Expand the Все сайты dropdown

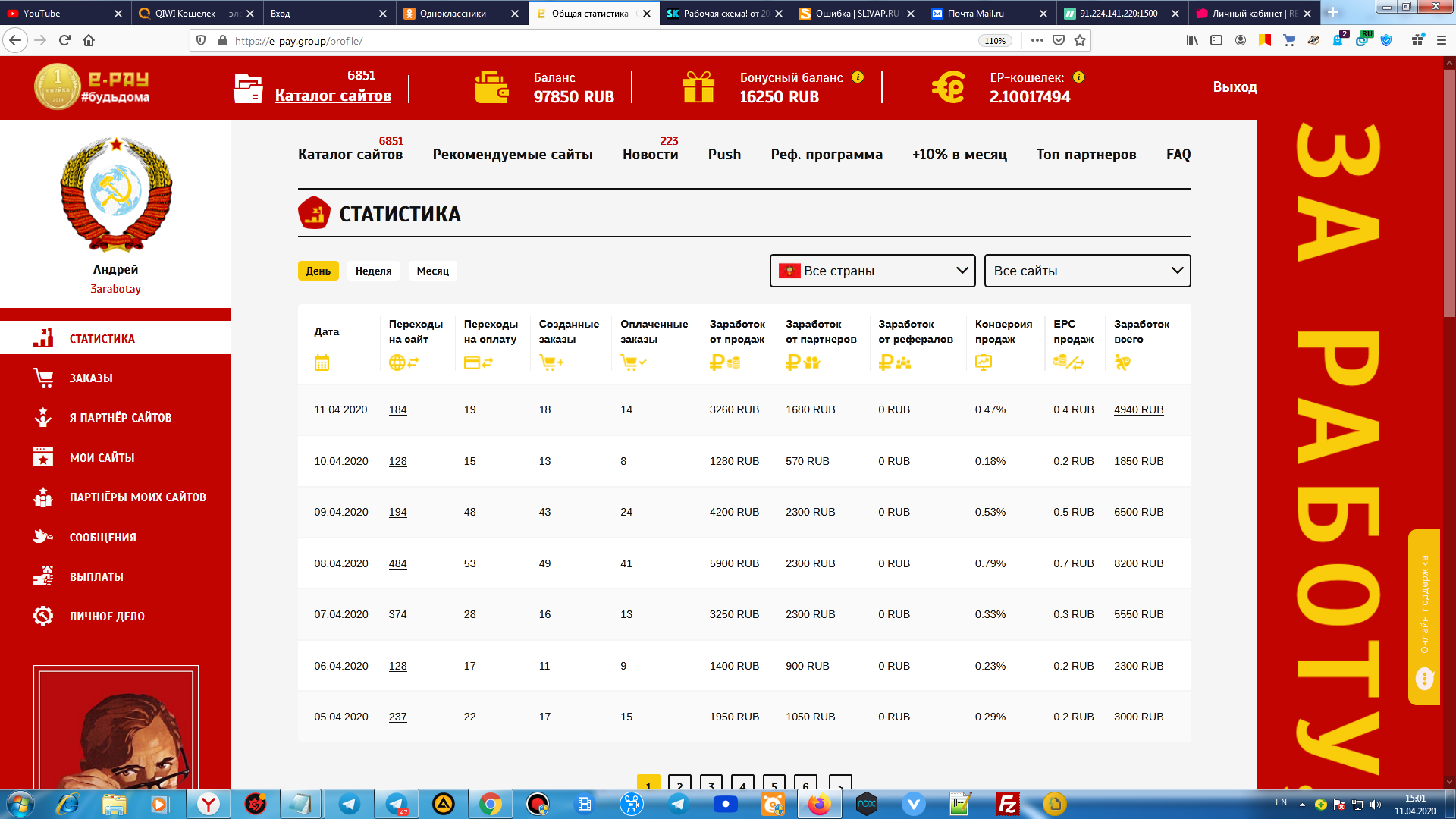point(1087,271)
